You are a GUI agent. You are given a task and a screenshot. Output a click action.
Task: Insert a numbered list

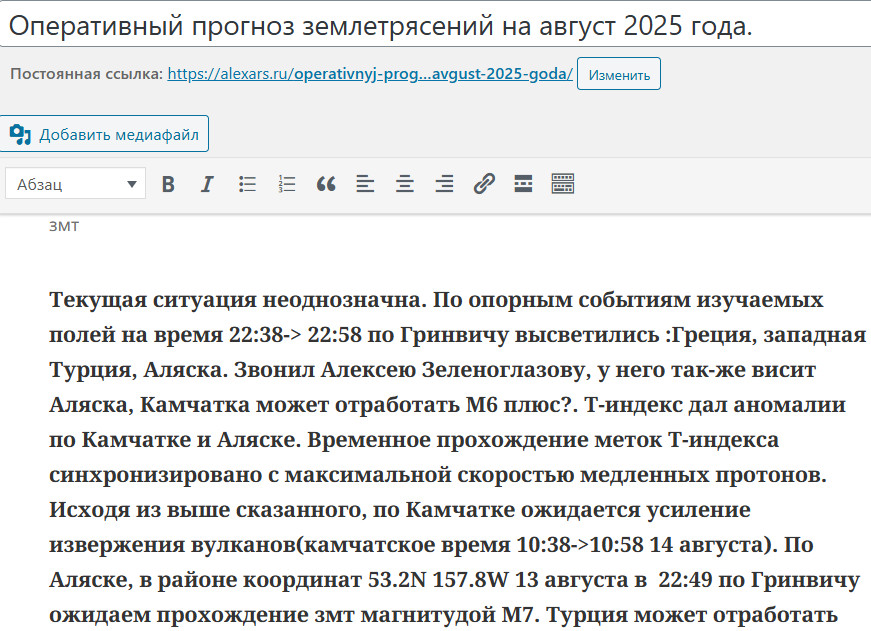tap(287, 184)
